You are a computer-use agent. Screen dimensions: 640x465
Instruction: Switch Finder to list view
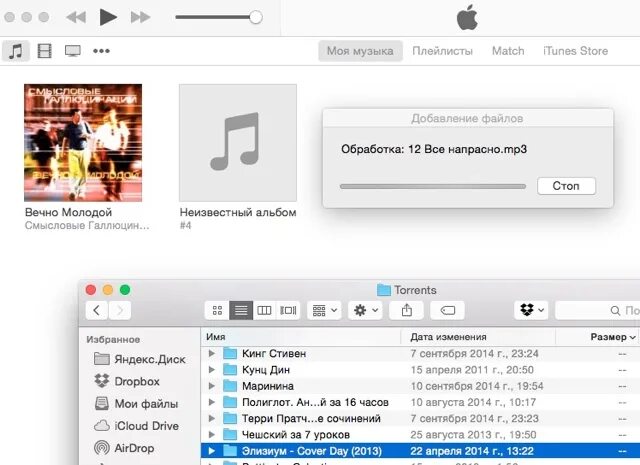pyautogui.click(x=241, y=311)
